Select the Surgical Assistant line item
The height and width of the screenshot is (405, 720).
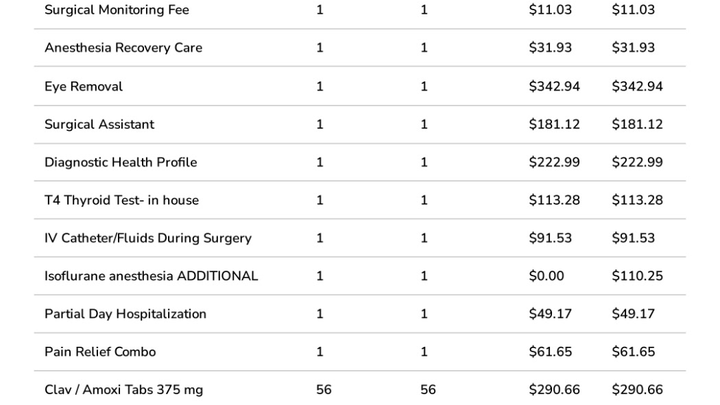click(99, 124)
